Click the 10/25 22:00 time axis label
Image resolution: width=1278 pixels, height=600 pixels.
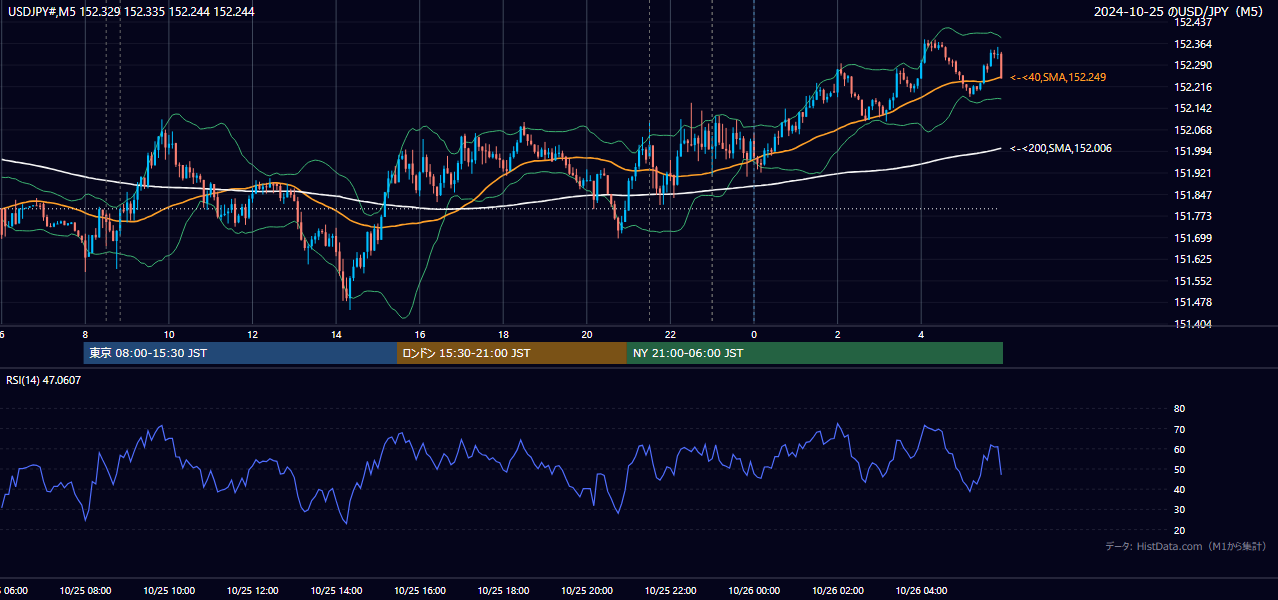pos(670,591)
